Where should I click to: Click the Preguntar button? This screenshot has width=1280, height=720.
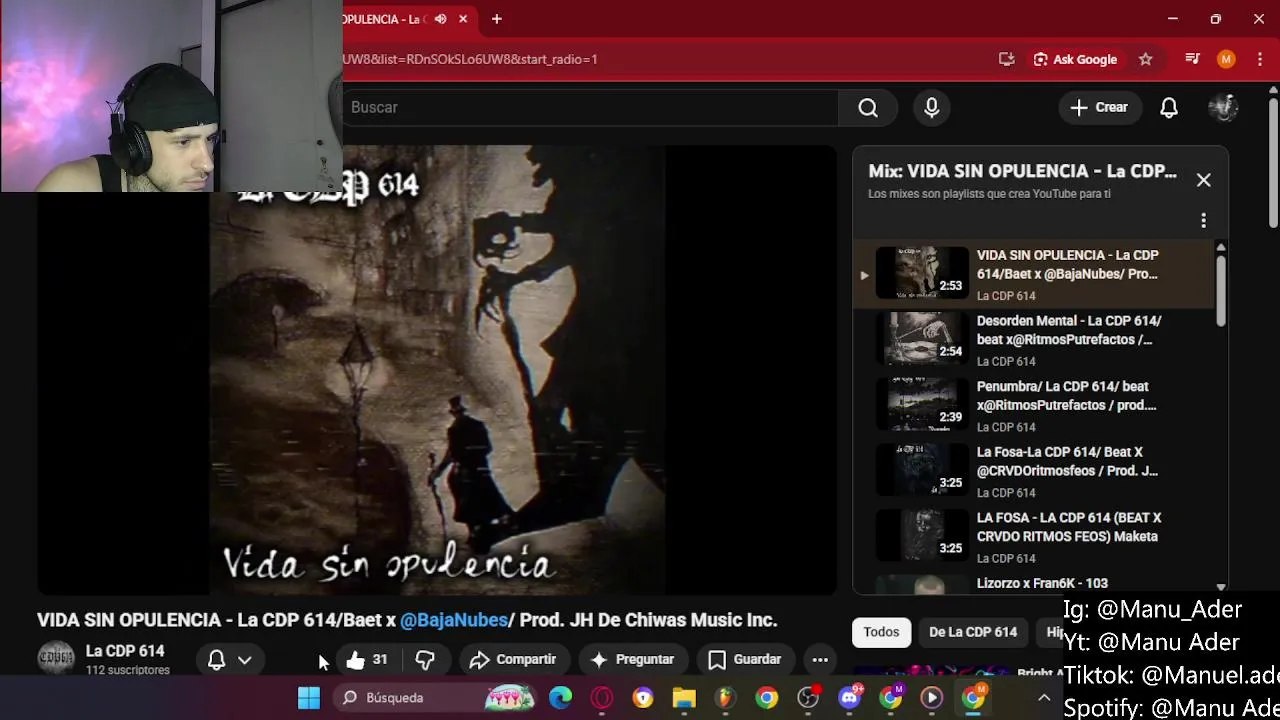click(632, 659)
